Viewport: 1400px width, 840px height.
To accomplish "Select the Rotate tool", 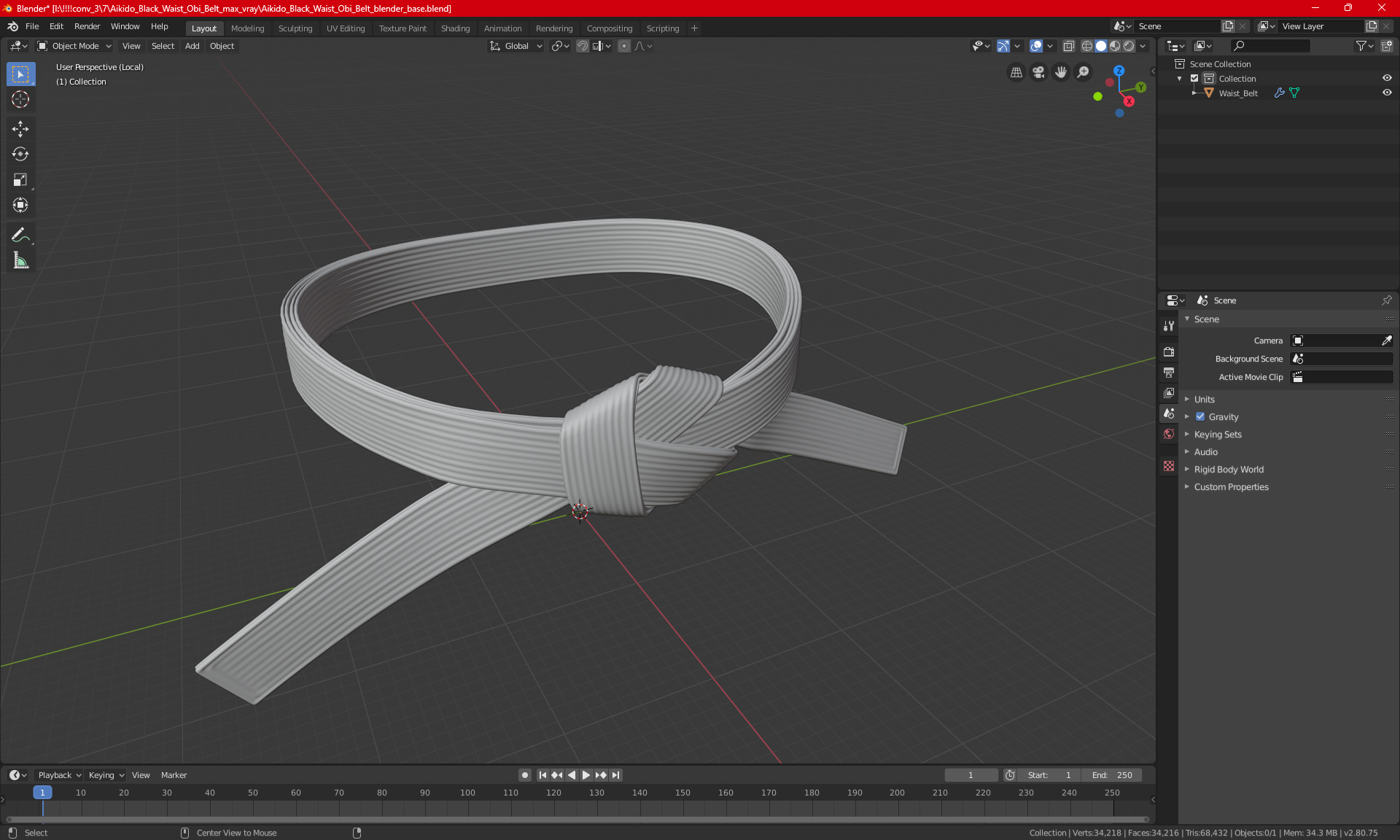I will (x=20, y=154).
